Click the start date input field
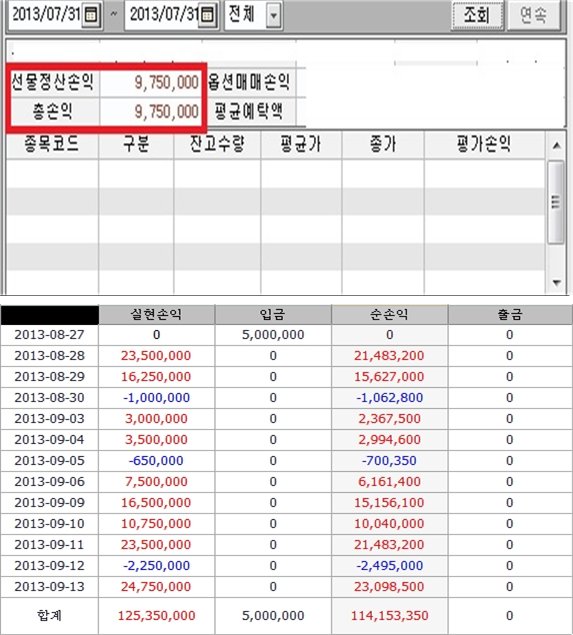Image resolution: width=573 pixels, height=635 pixels. click(46, 15)
